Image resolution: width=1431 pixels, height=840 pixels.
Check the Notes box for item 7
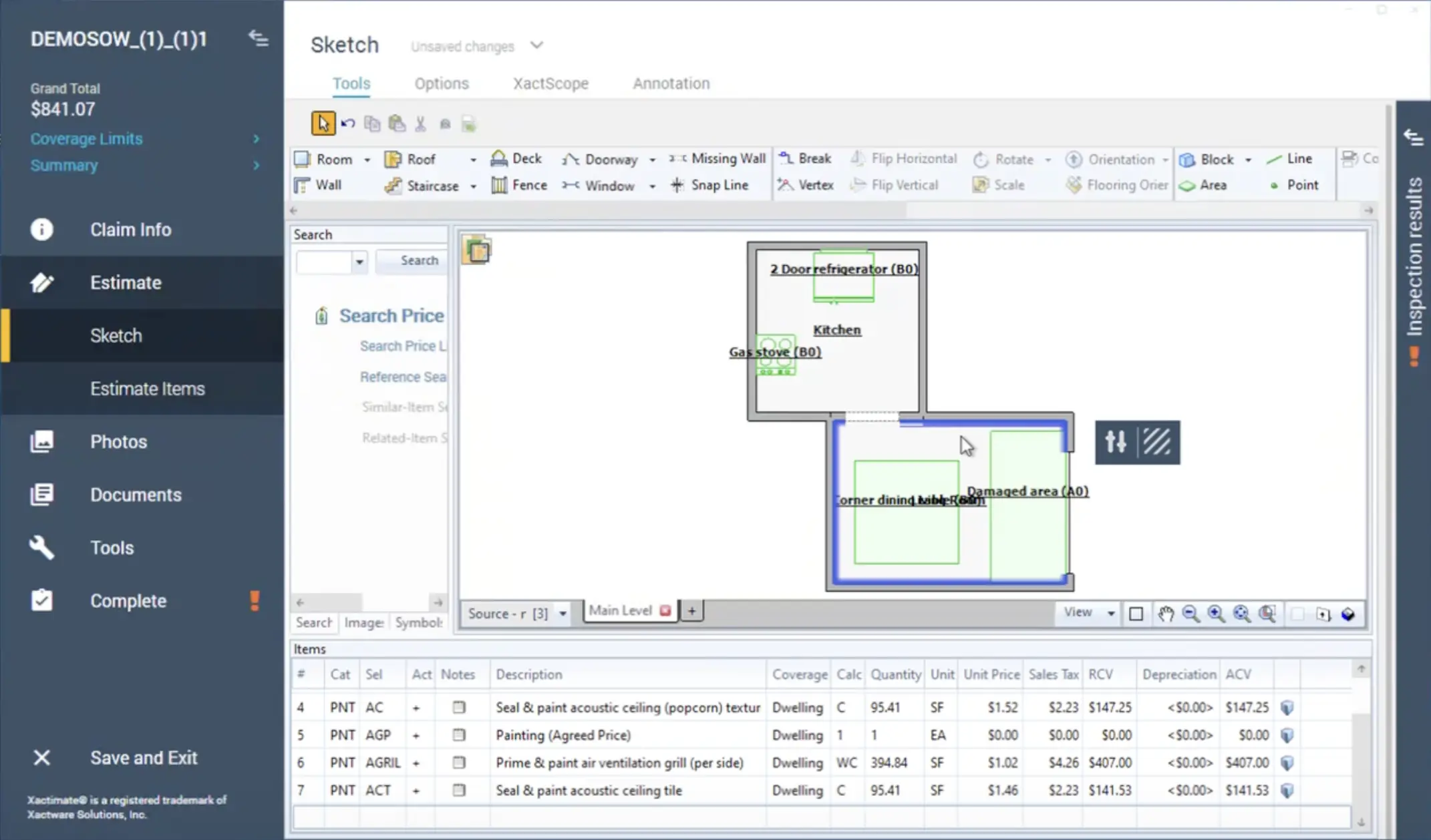[x=458, y=790]
